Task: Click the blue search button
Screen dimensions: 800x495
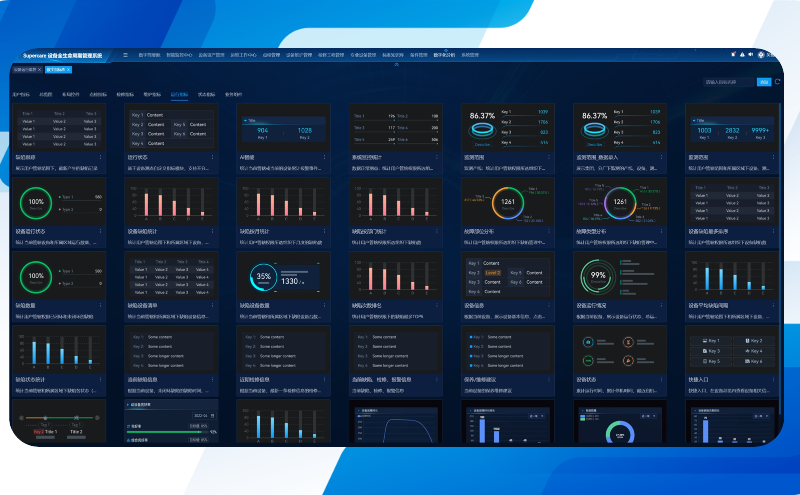Action: [x=764, y=82]
